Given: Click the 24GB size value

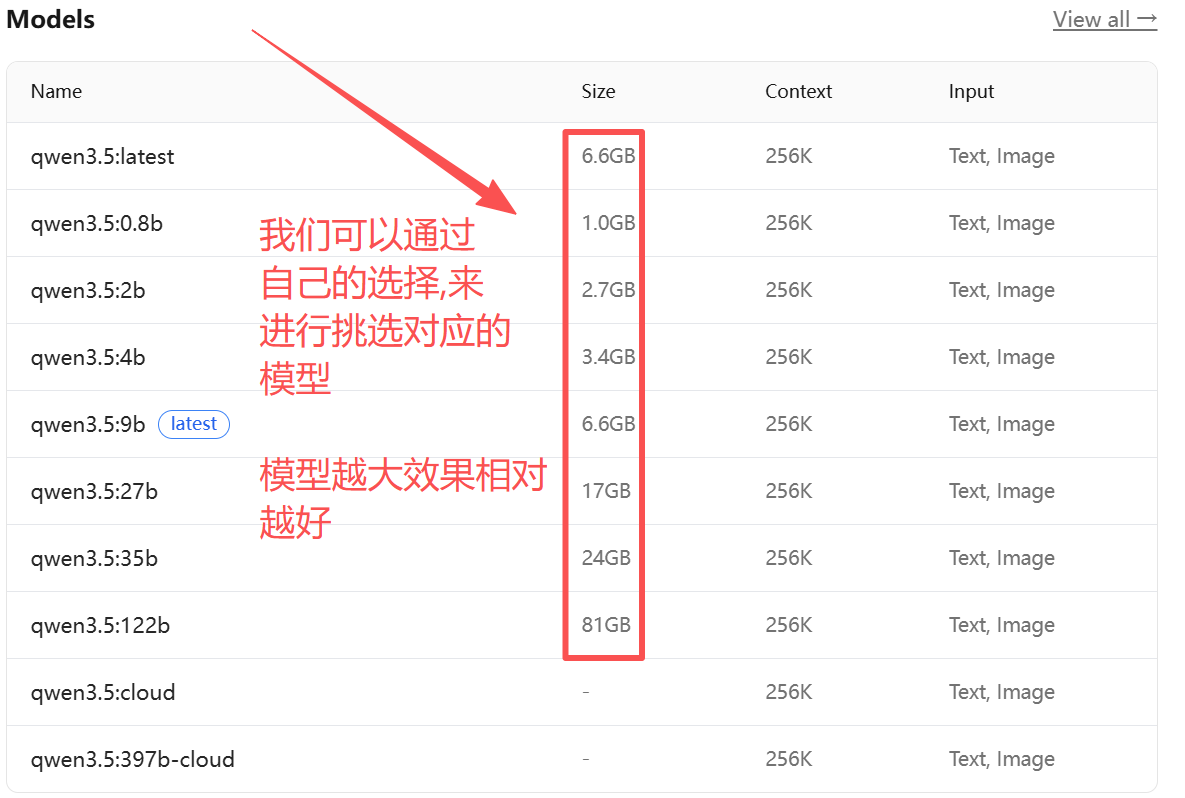Looking at the screenshot, I should pyautogui.click(x=606, y=558).
